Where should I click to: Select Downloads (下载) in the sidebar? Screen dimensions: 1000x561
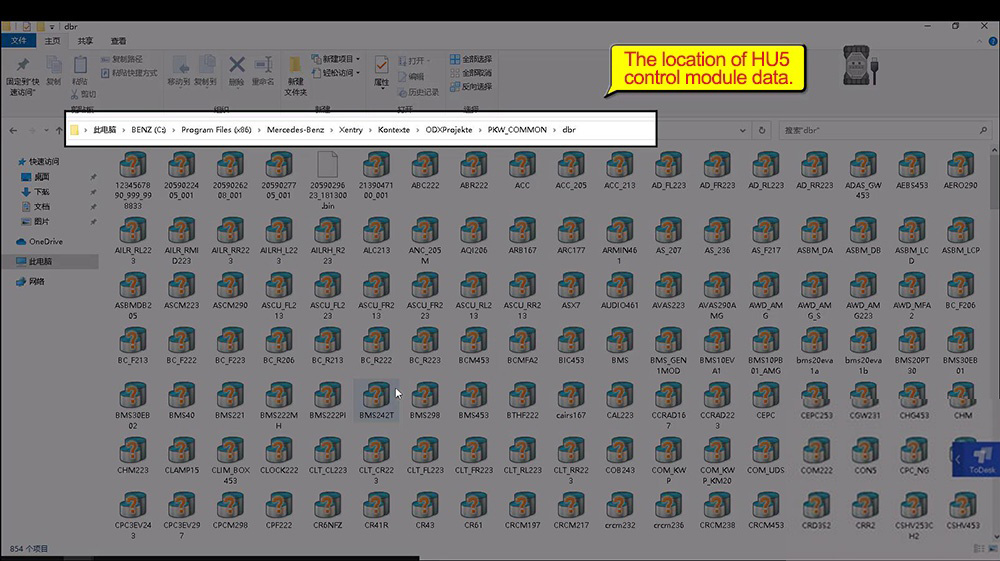click(36, 191)
